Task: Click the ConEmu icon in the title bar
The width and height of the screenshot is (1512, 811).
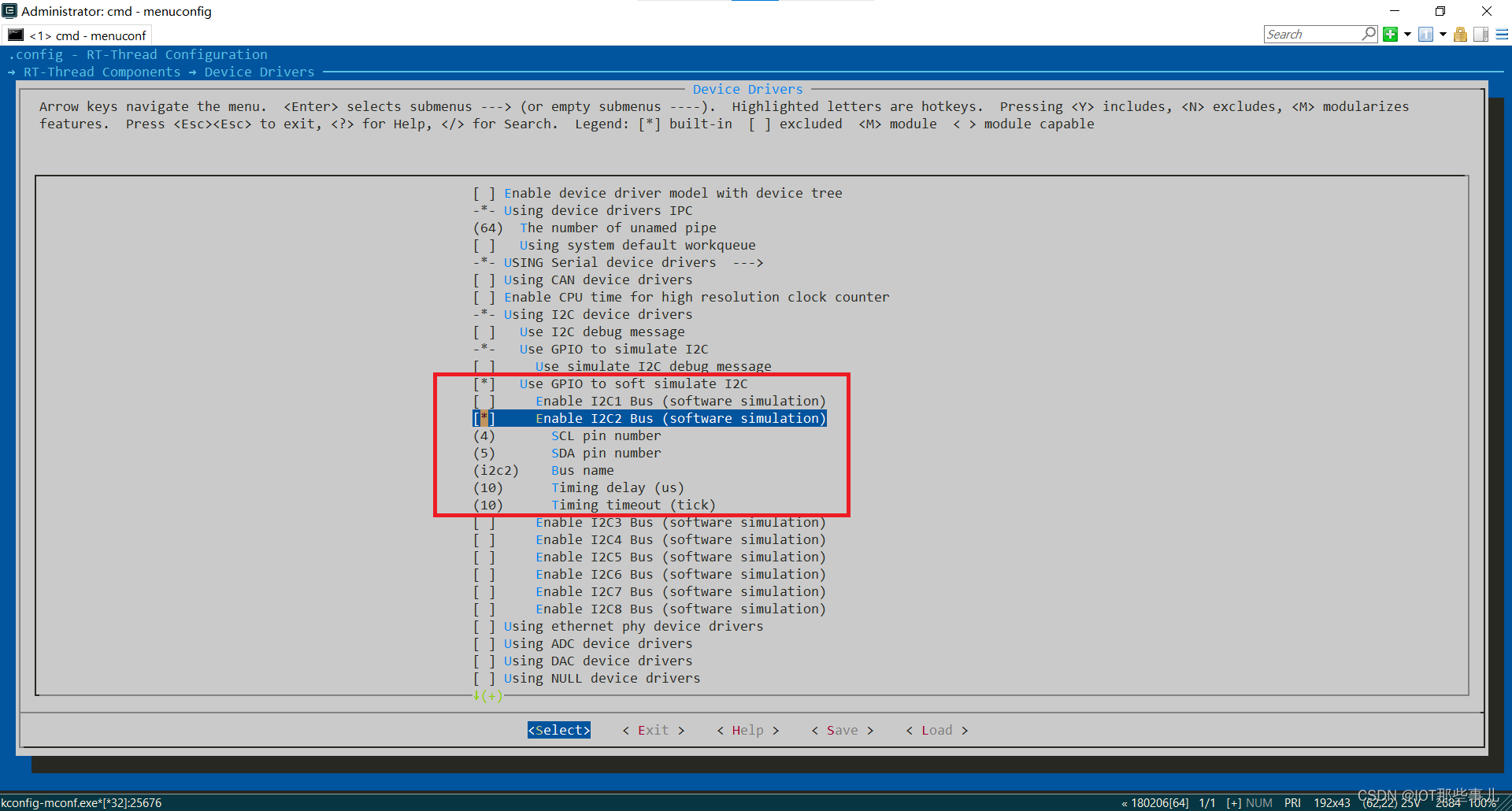Action: coord(10,11)
